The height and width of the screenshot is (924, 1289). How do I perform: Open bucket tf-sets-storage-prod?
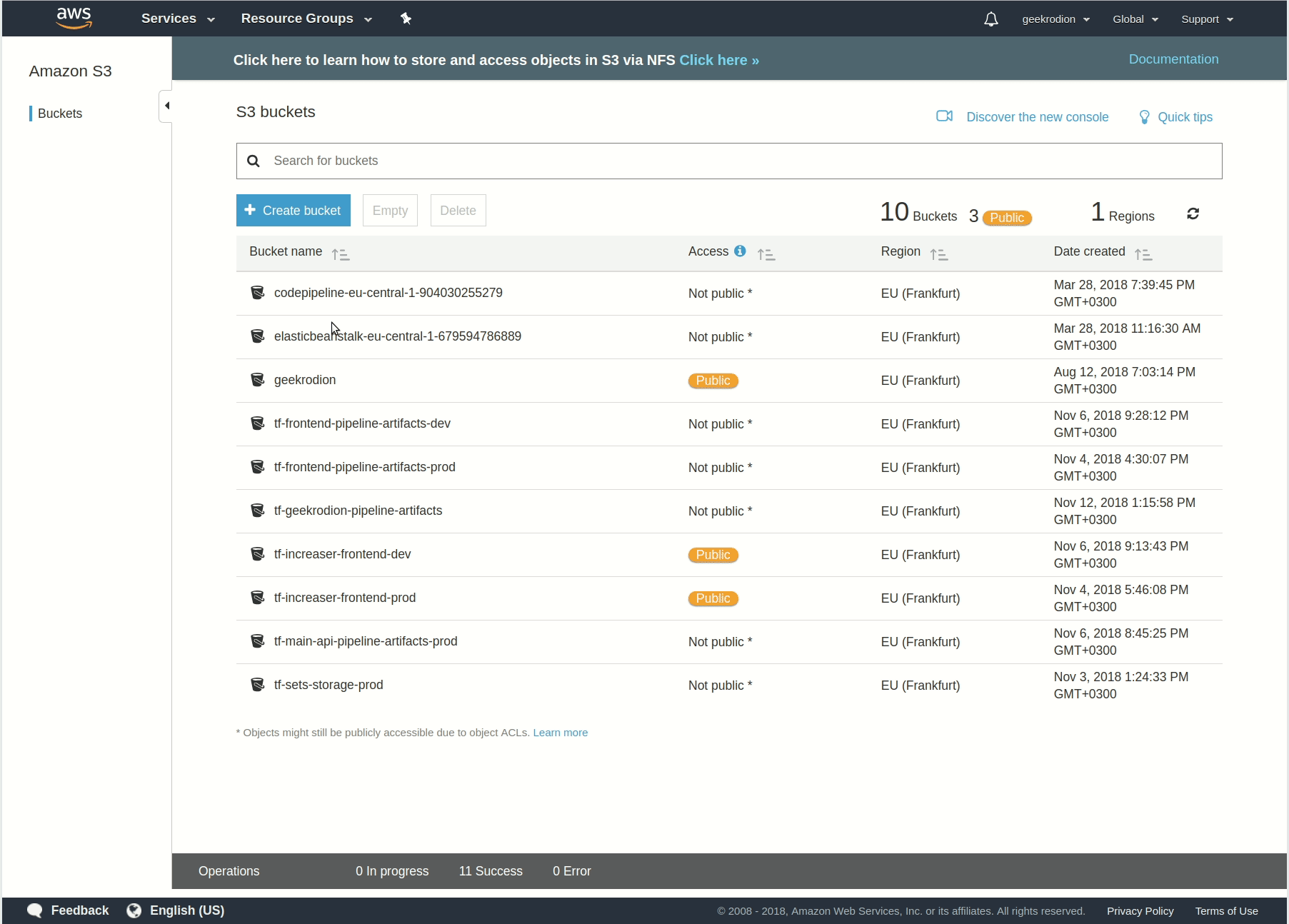click(328, 685)
